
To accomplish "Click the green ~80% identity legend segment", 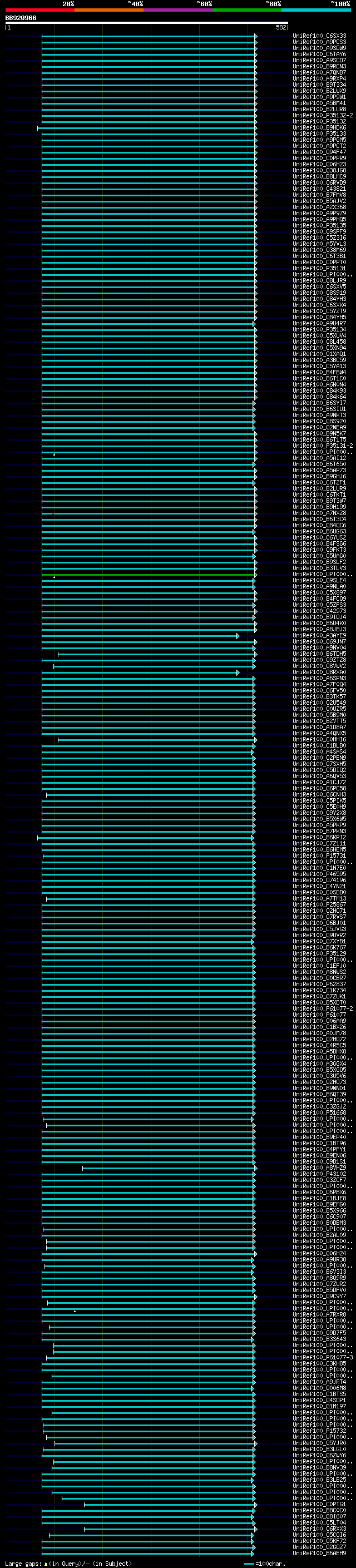I will (x=247, y=10).
